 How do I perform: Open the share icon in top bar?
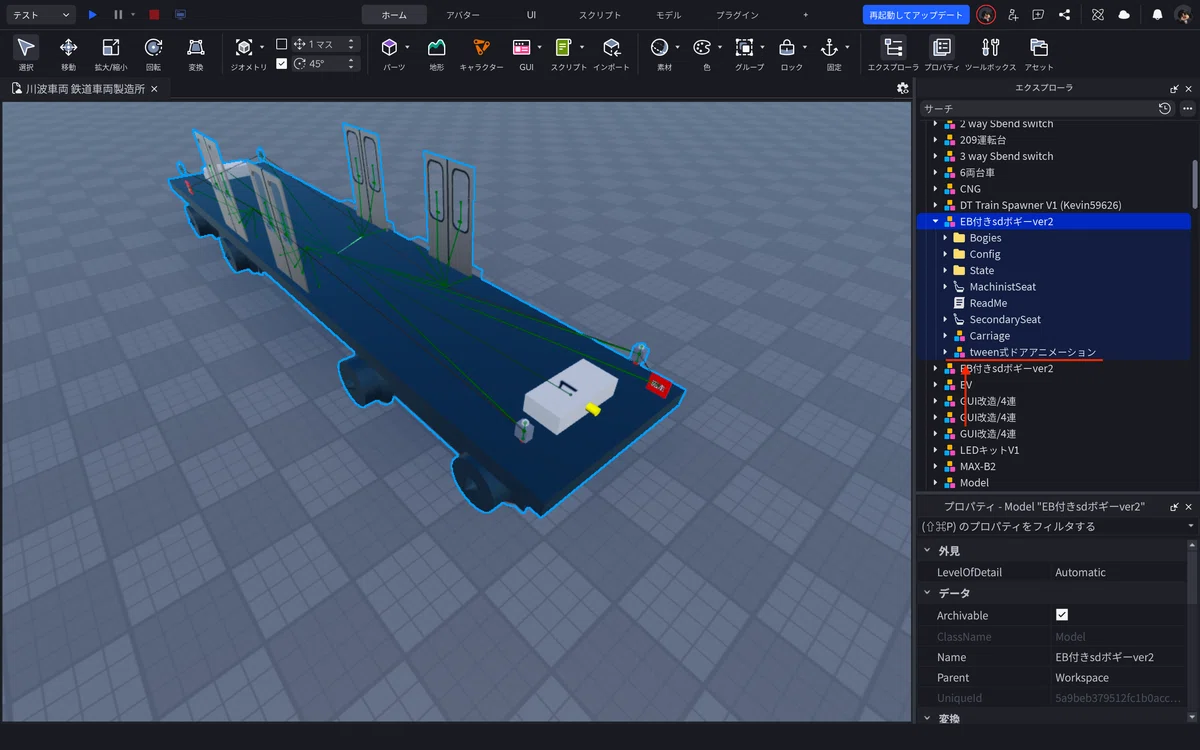point(1064,15)
